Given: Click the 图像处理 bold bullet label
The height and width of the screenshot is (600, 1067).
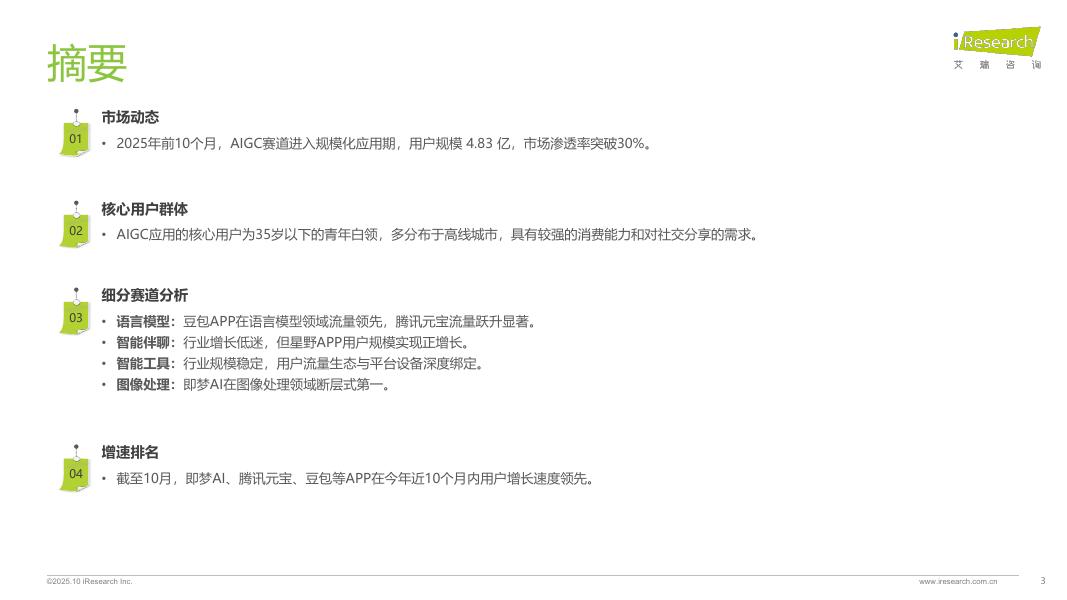Looking at the screenshot, I should click(x=143, y=385).
